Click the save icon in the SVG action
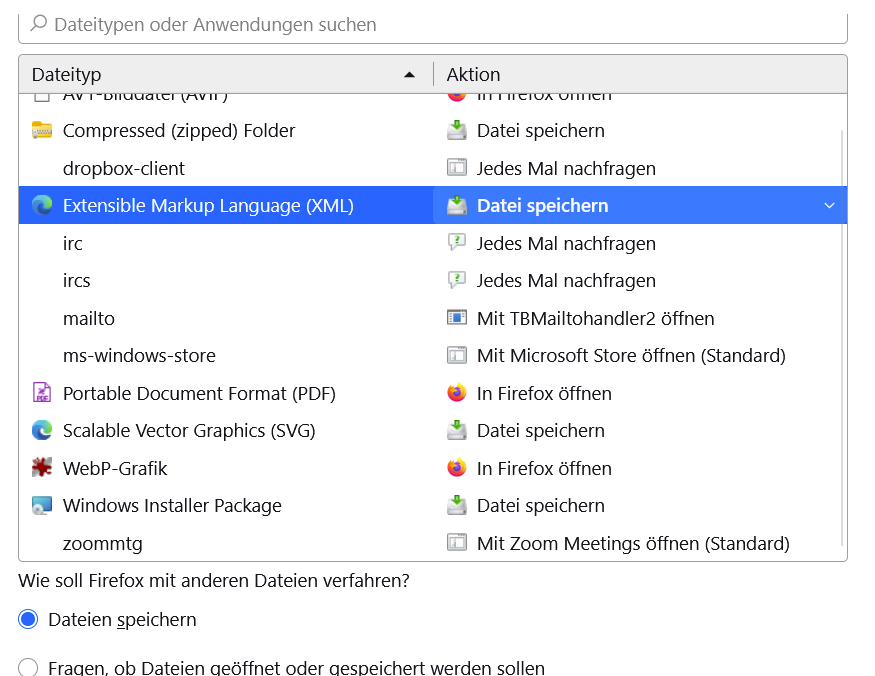The width and height of the screenshot is (875, 676). coord(457,431)
